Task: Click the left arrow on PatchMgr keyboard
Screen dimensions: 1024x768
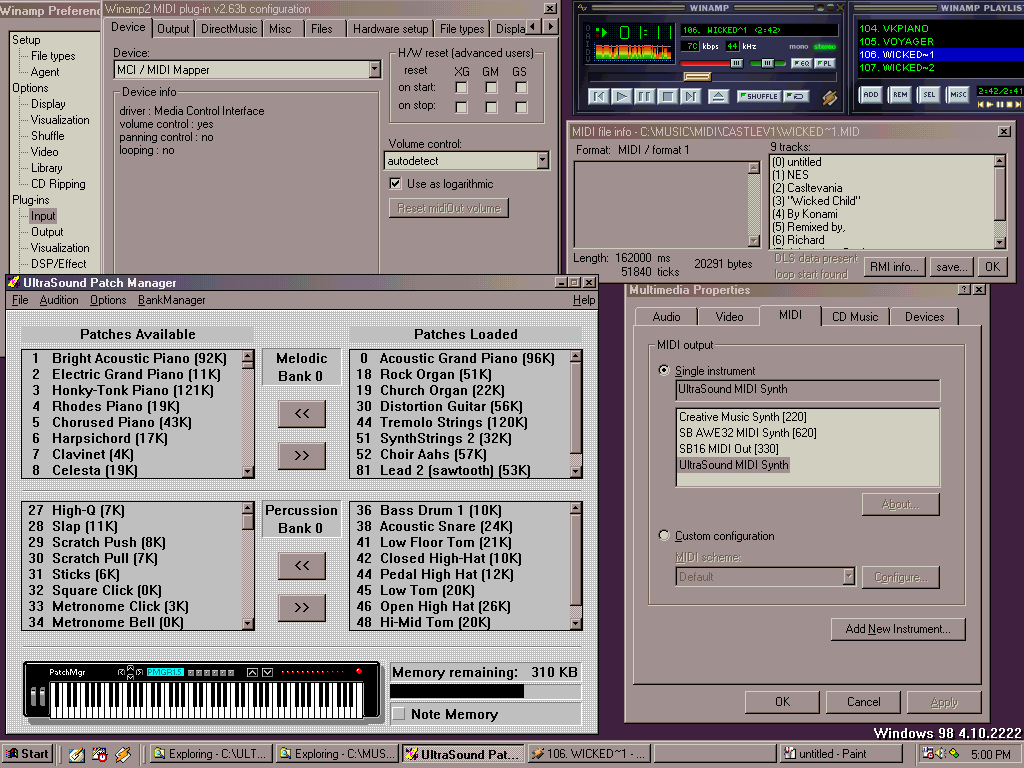Action: tap(121, 672)
